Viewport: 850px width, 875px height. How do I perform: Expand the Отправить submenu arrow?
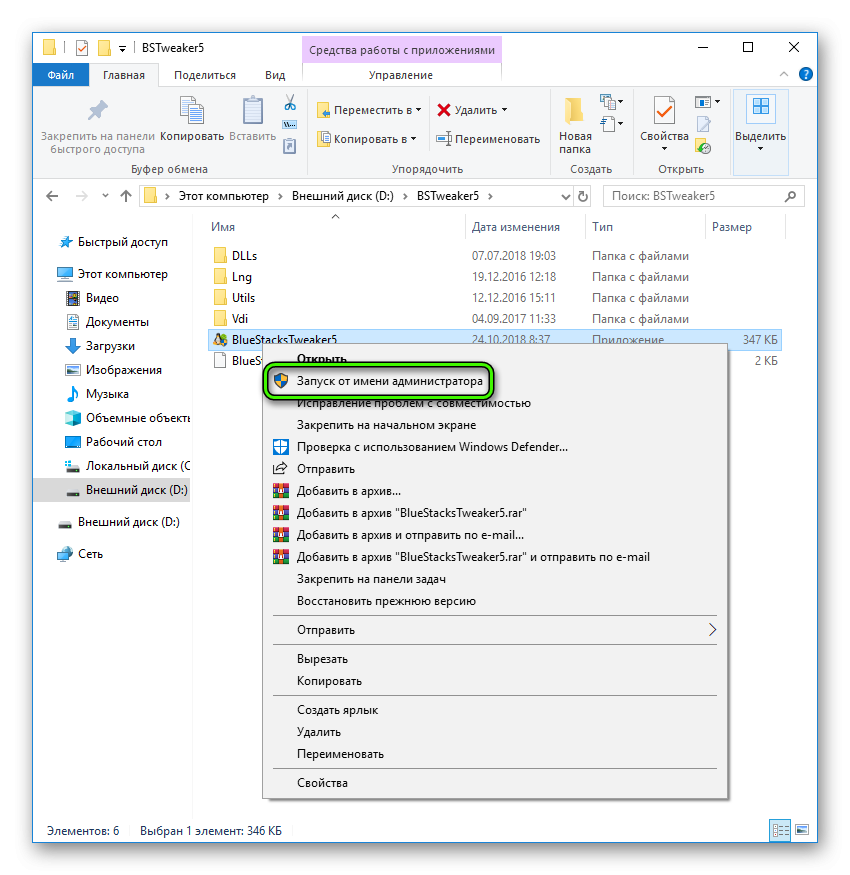pos(712,630)
